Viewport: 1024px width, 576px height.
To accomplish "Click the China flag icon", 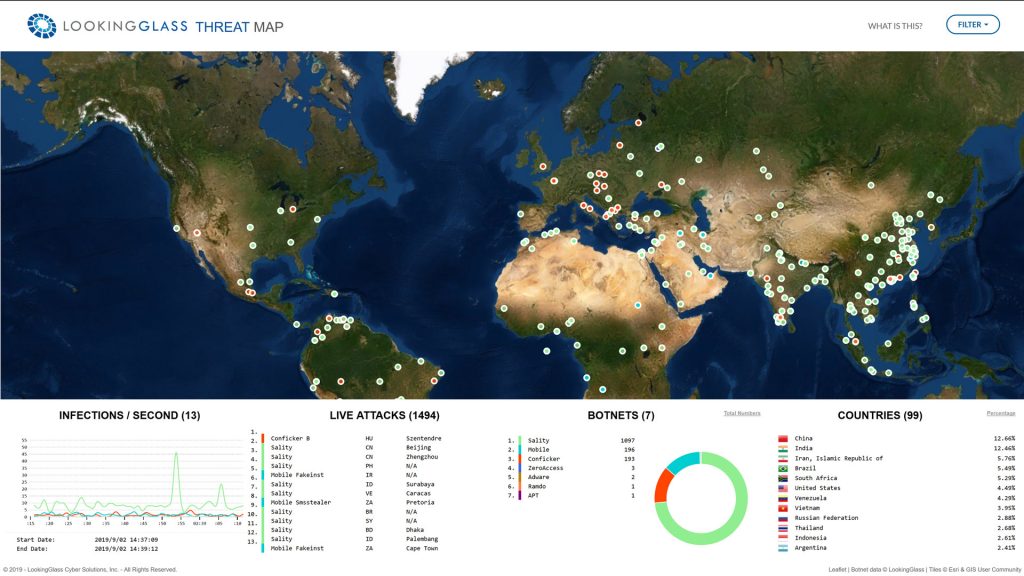I will coord(783,439).
